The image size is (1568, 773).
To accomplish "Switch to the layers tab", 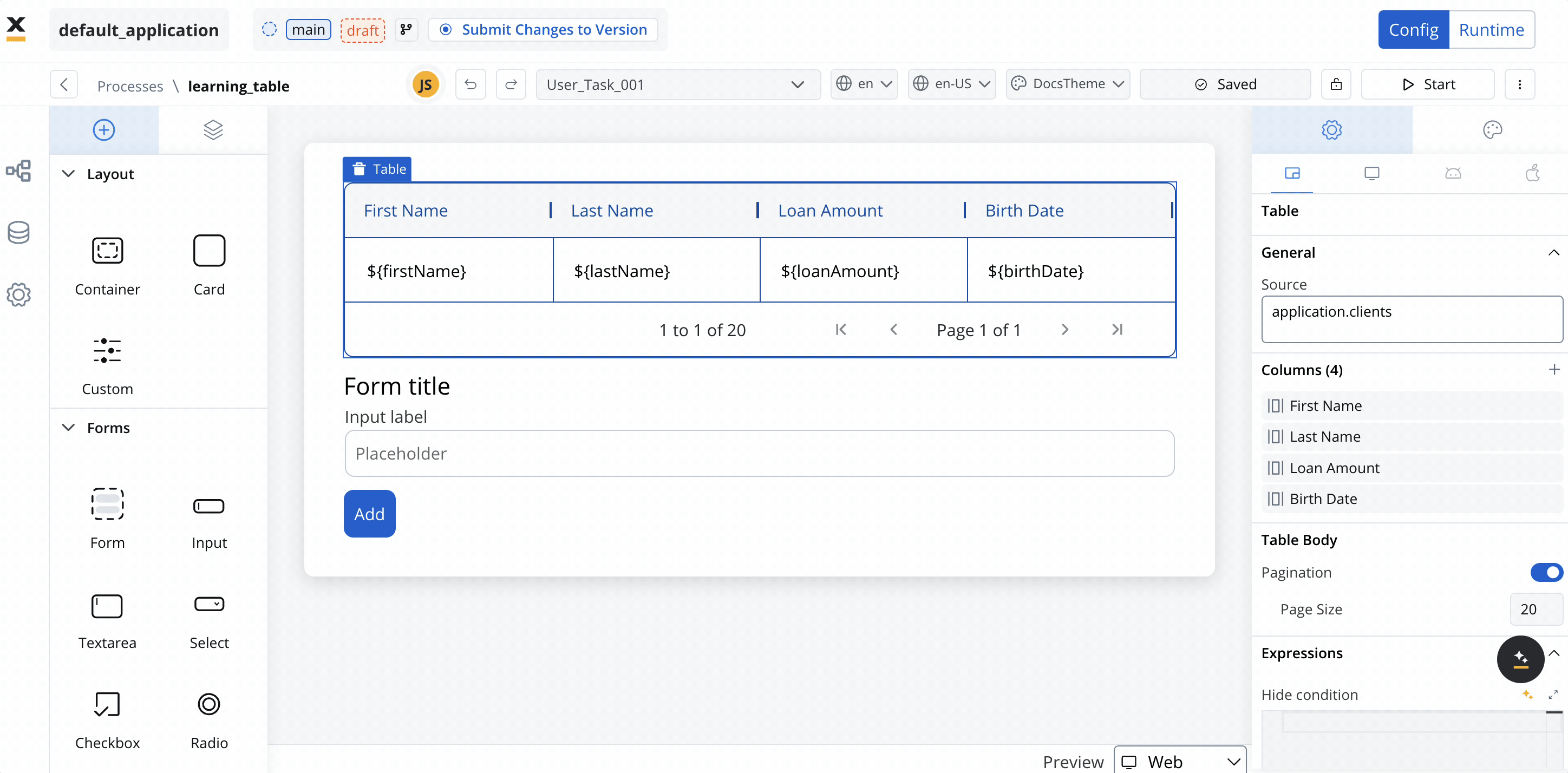I will [x=213, y=129].
